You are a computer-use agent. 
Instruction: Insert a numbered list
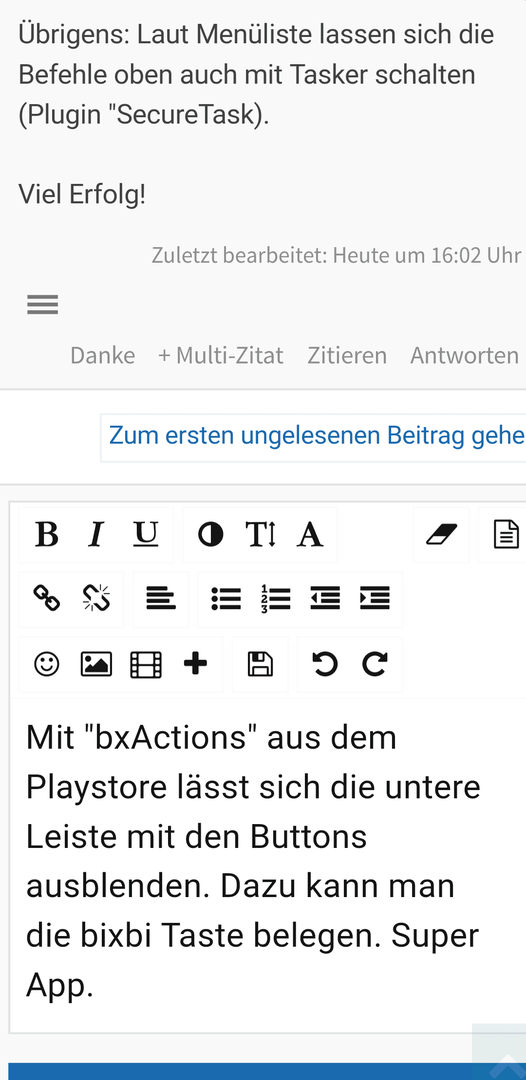point(275,599)
